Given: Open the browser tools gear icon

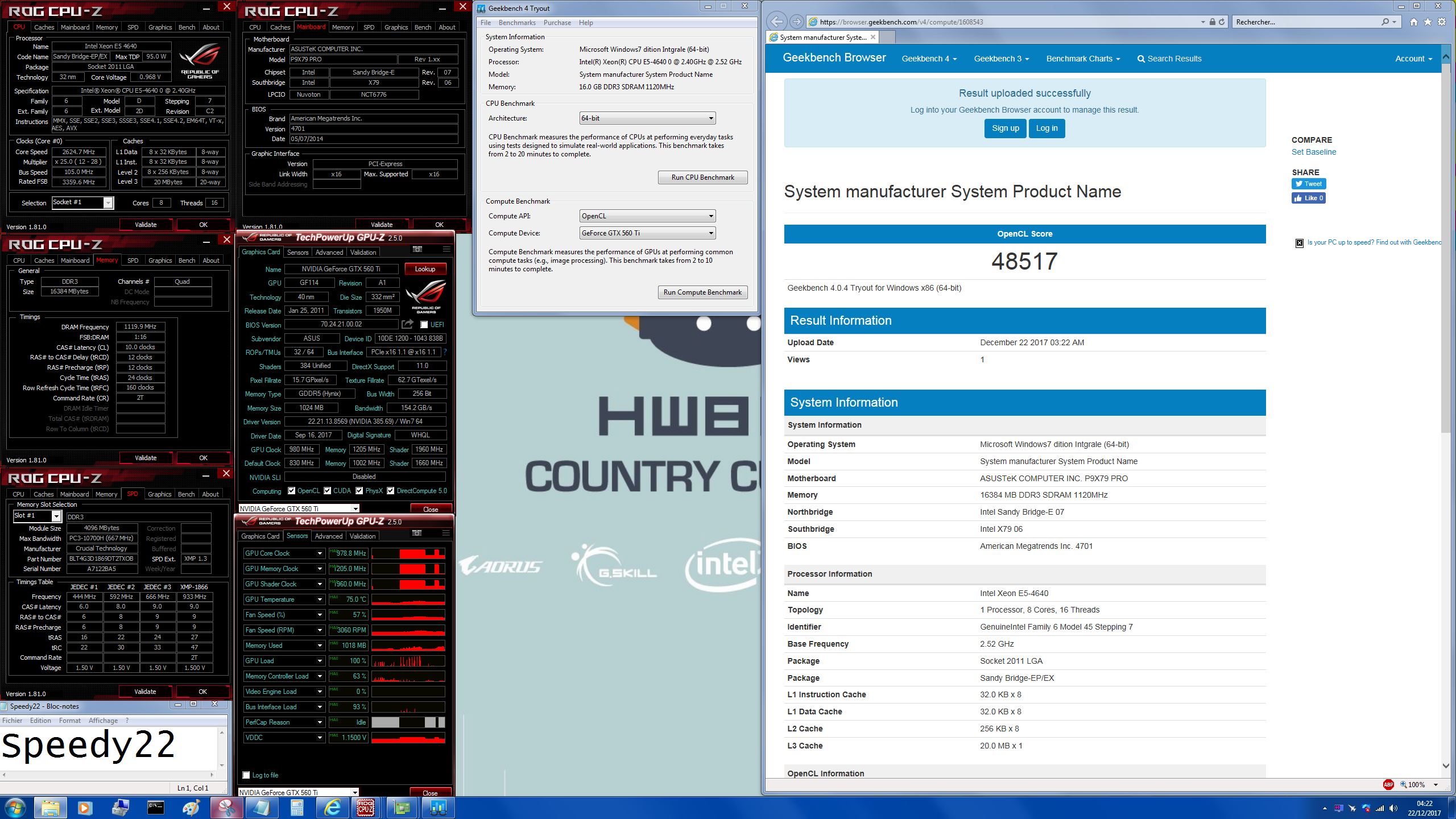Looking at the screenshot, I should (x=1442, y=22).
